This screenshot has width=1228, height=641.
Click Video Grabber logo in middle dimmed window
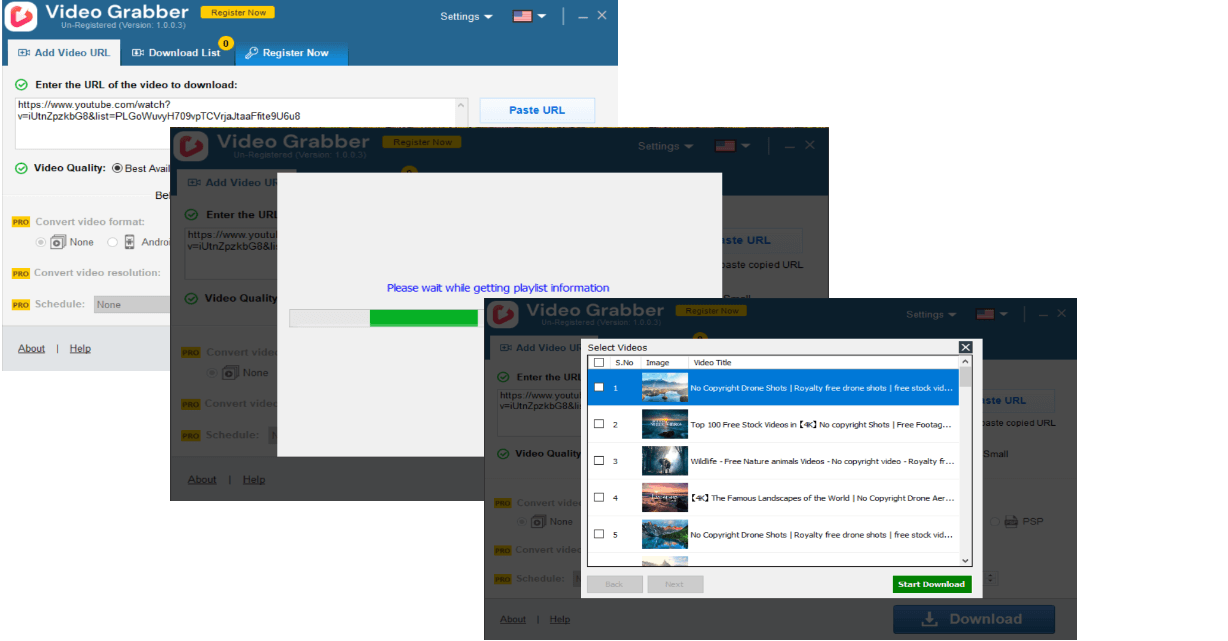(191, 145)
